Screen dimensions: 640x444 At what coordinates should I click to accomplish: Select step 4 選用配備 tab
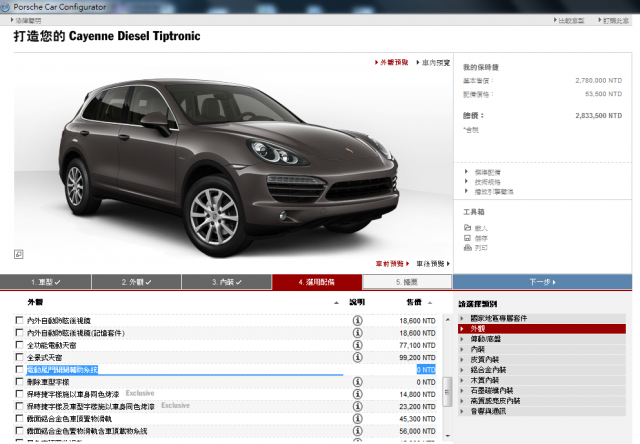[317, 282]
